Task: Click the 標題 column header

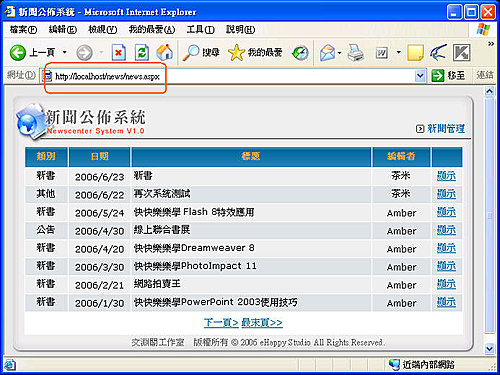Action: tap(251, 156)
